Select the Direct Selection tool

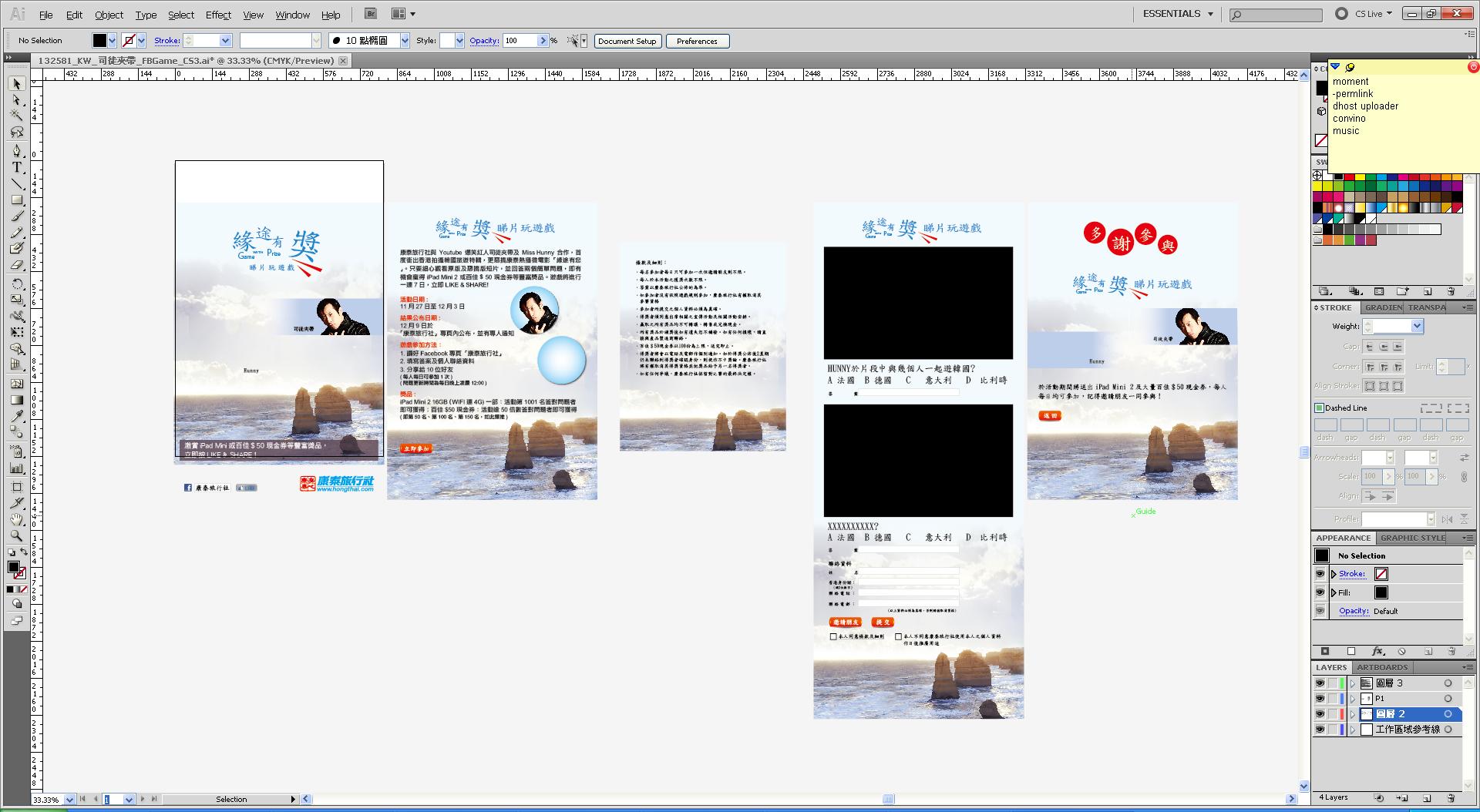click(17, 99)
